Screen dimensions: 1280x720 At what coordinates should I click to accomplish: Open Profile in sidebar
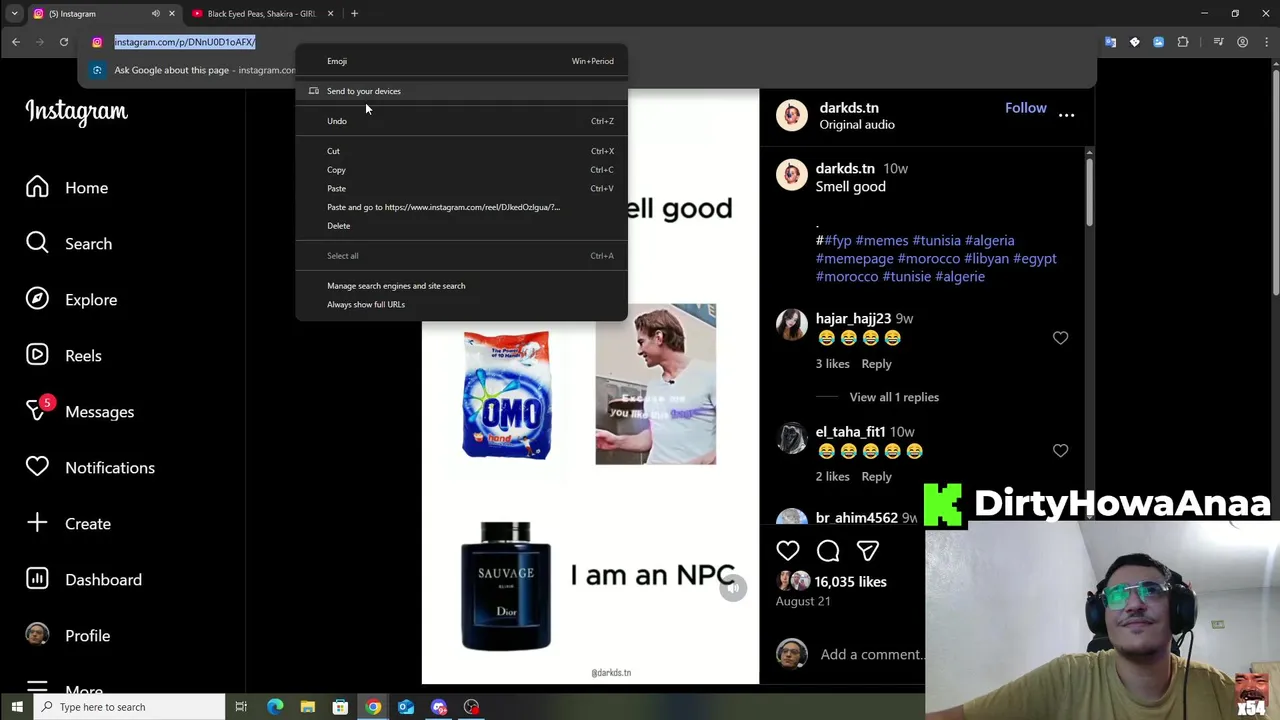click(x=68, y=636)
